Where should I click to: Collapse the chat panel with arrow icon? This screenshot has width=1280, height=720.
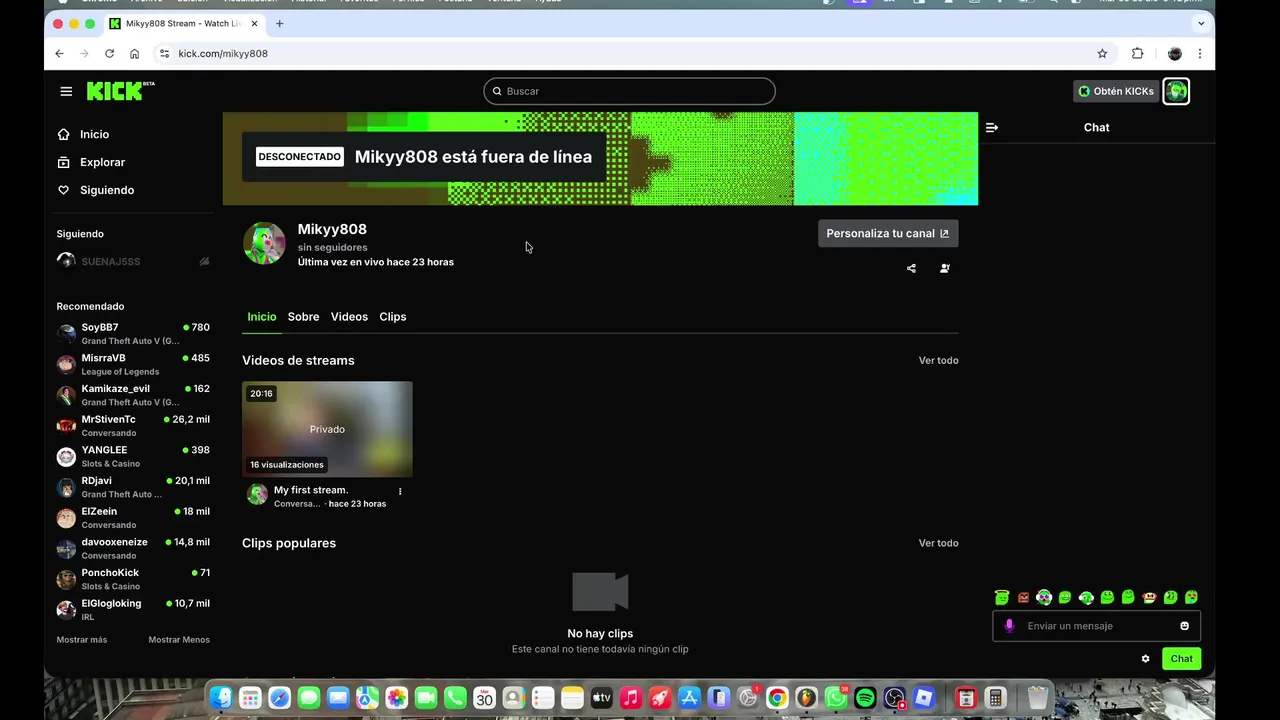click(992, 127)
